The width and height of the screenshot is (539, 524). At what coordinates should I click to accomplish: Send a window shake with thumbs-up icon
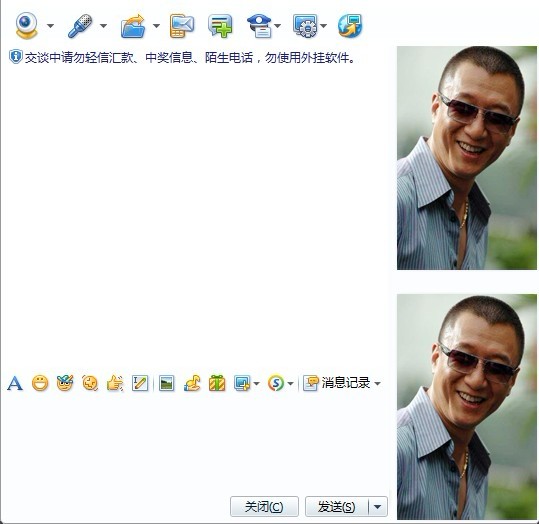(115, 383)
